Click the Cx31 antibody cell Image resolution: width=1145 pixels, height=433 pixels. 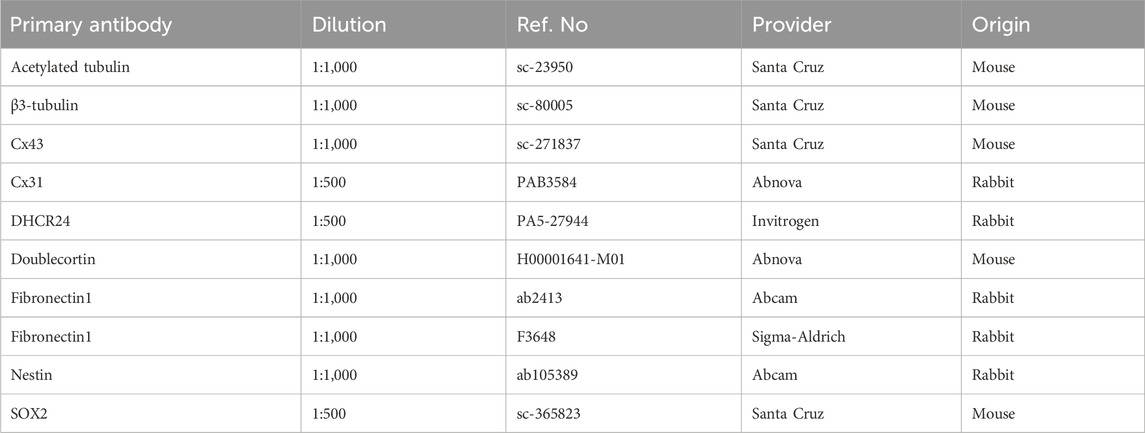[150, 183]
